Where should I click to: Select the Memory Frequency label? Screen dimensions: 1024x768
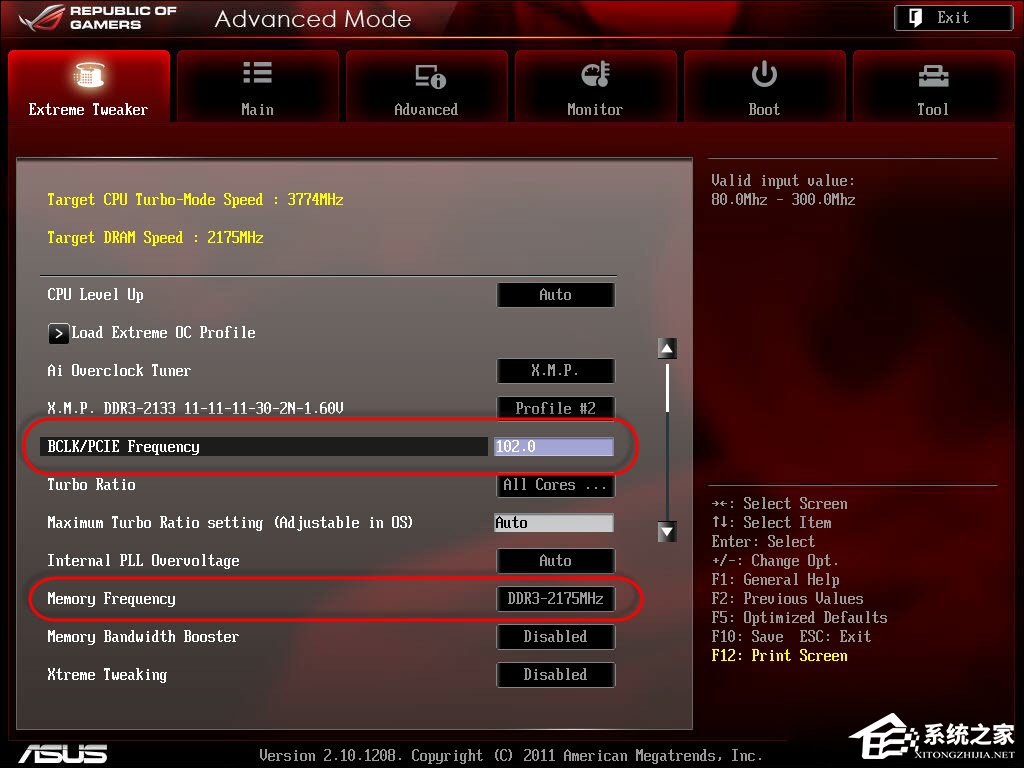click(x=112, y=599)
